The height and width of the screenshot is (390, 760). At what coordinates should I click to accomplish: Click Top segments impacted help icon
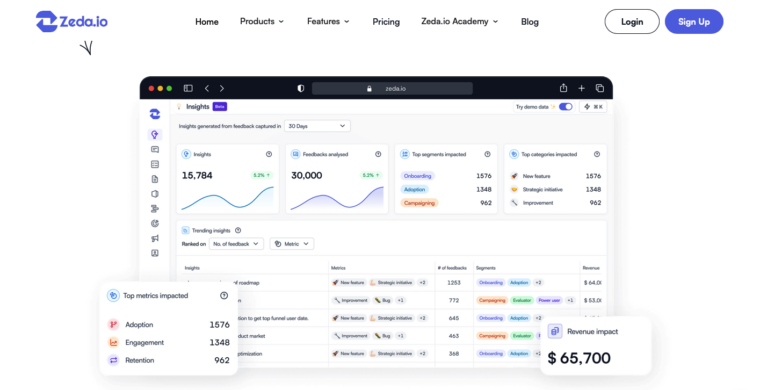(487, 154)
